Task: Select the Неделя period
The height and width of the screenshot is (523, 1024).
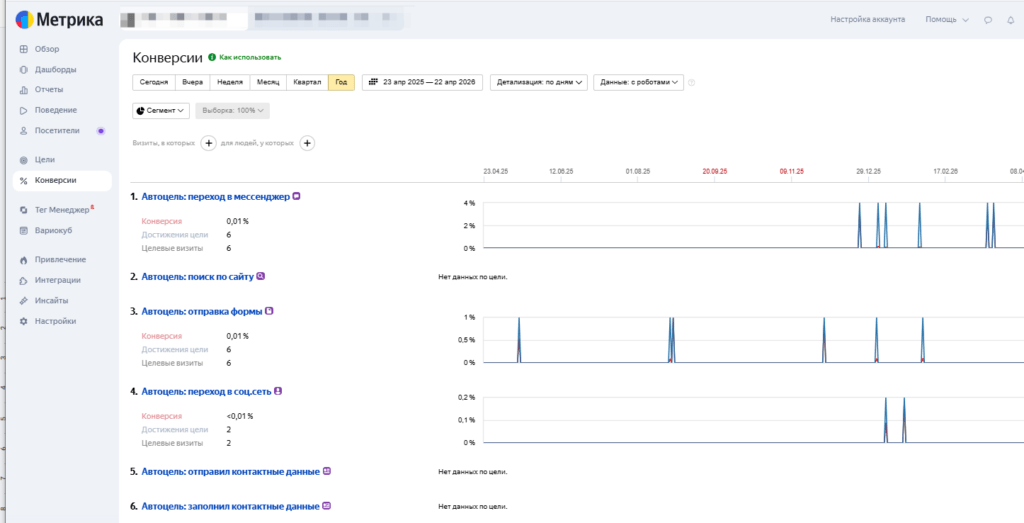Action: 229,82
